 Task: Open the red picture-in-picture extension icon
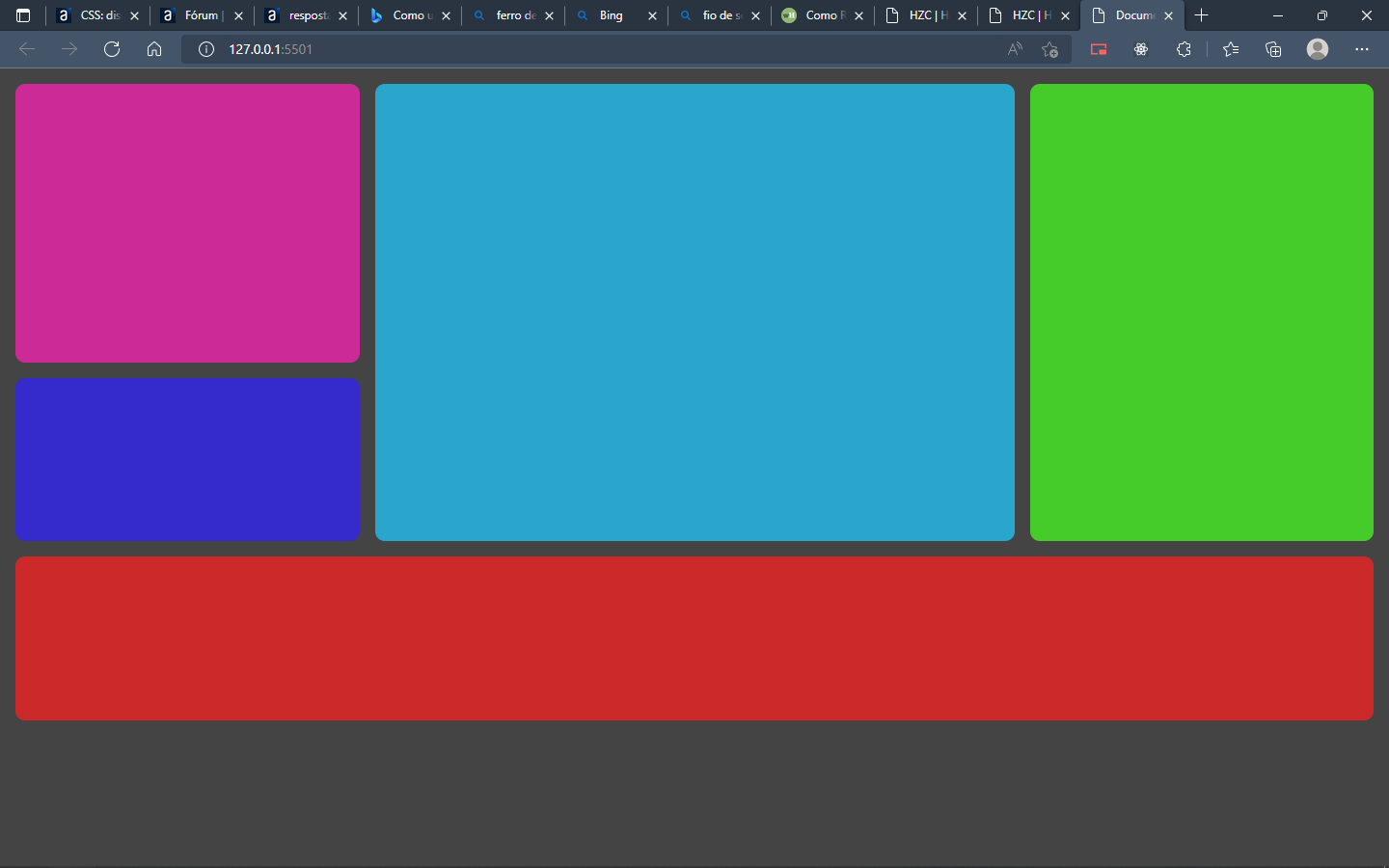1099,49
